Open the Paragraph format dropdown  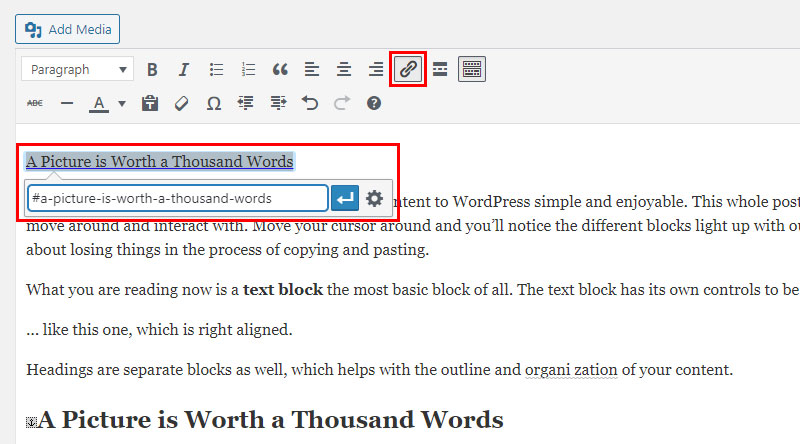click(78, 69)
